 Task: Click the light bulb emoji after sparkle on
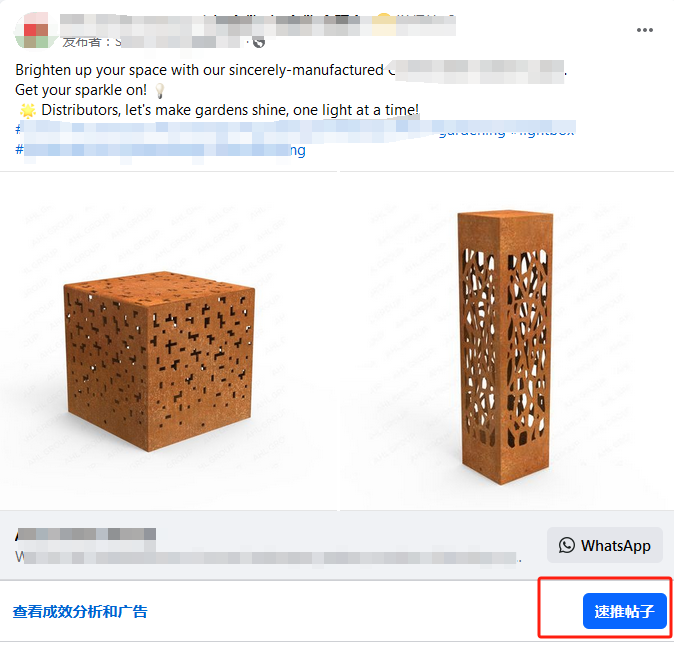pyautogui.click(x=159, y=90)
